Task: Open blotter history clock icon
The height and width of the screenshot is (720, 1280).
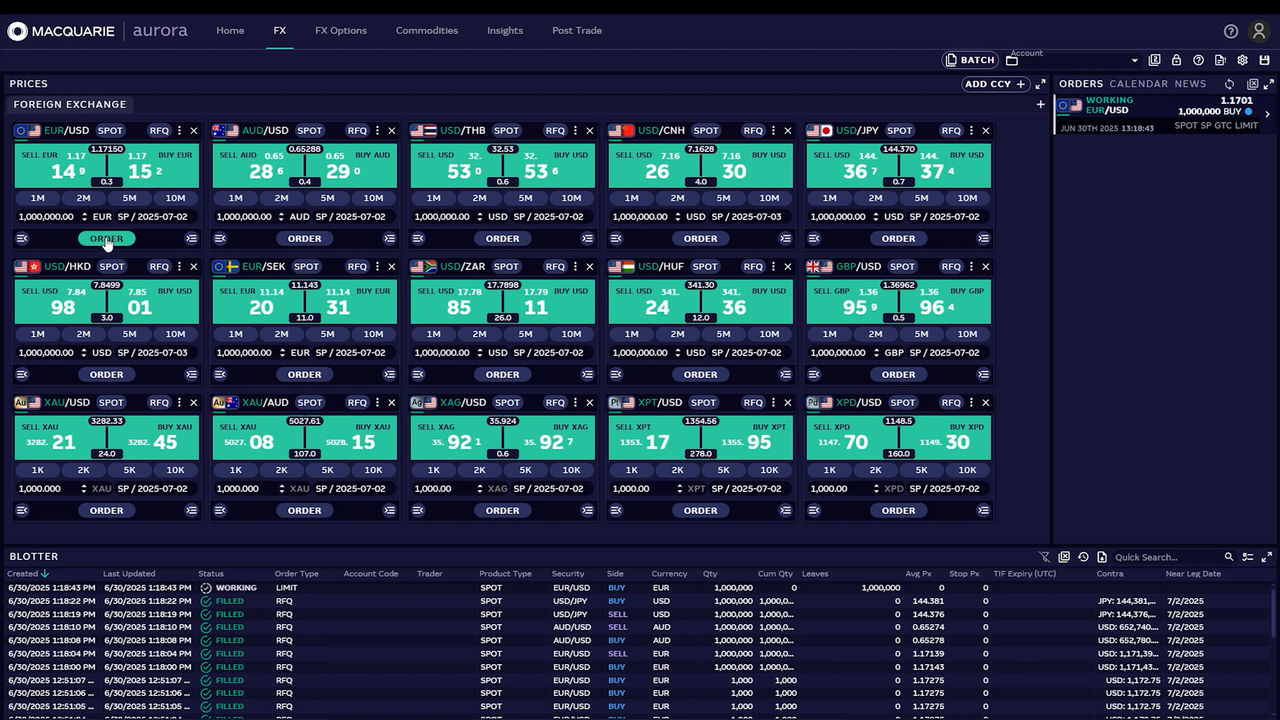Action: (x=1083, y=557)
